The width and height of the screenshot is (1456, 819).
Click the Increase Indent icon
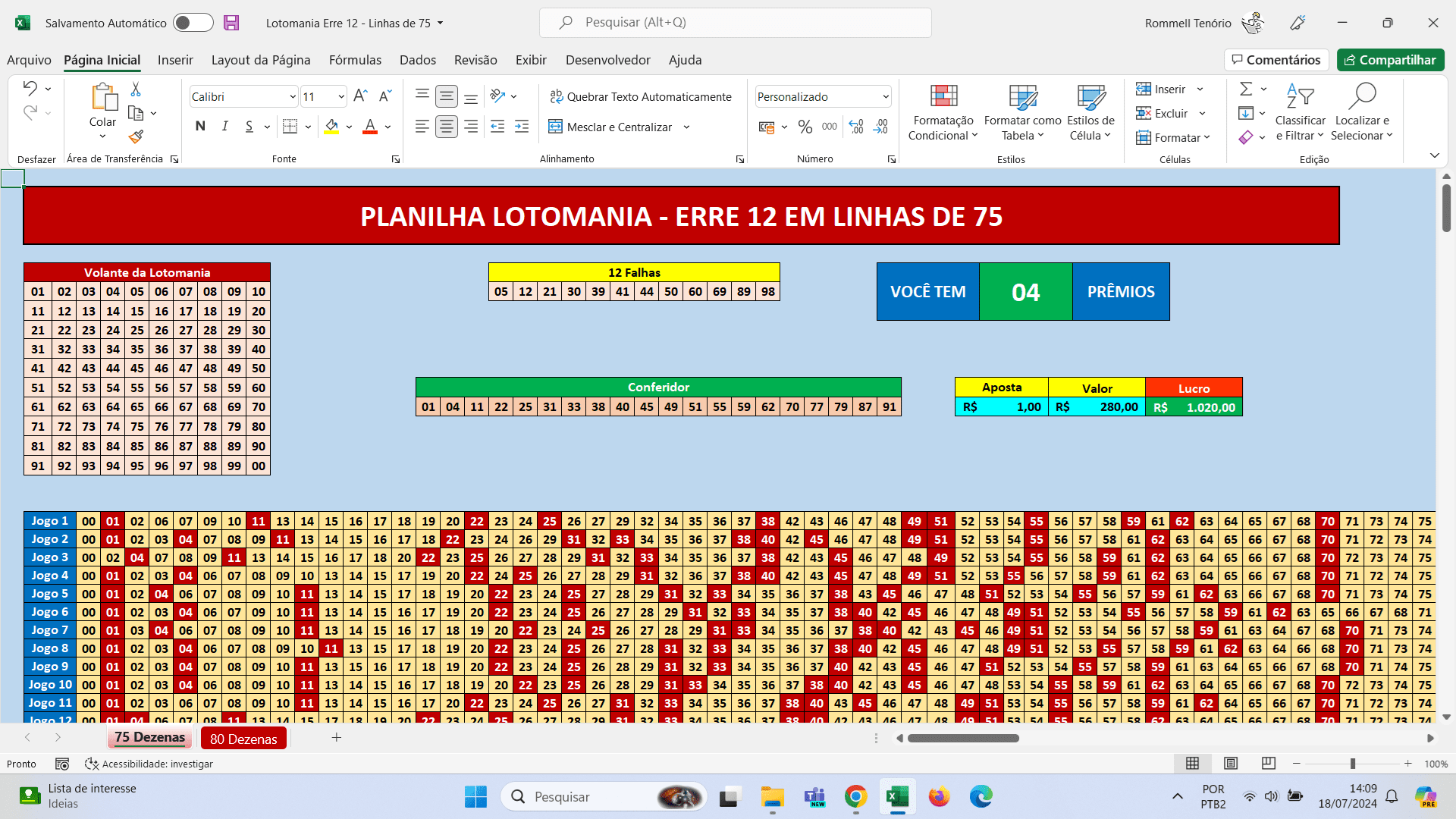pyautogui.click(x=522, y=127)
